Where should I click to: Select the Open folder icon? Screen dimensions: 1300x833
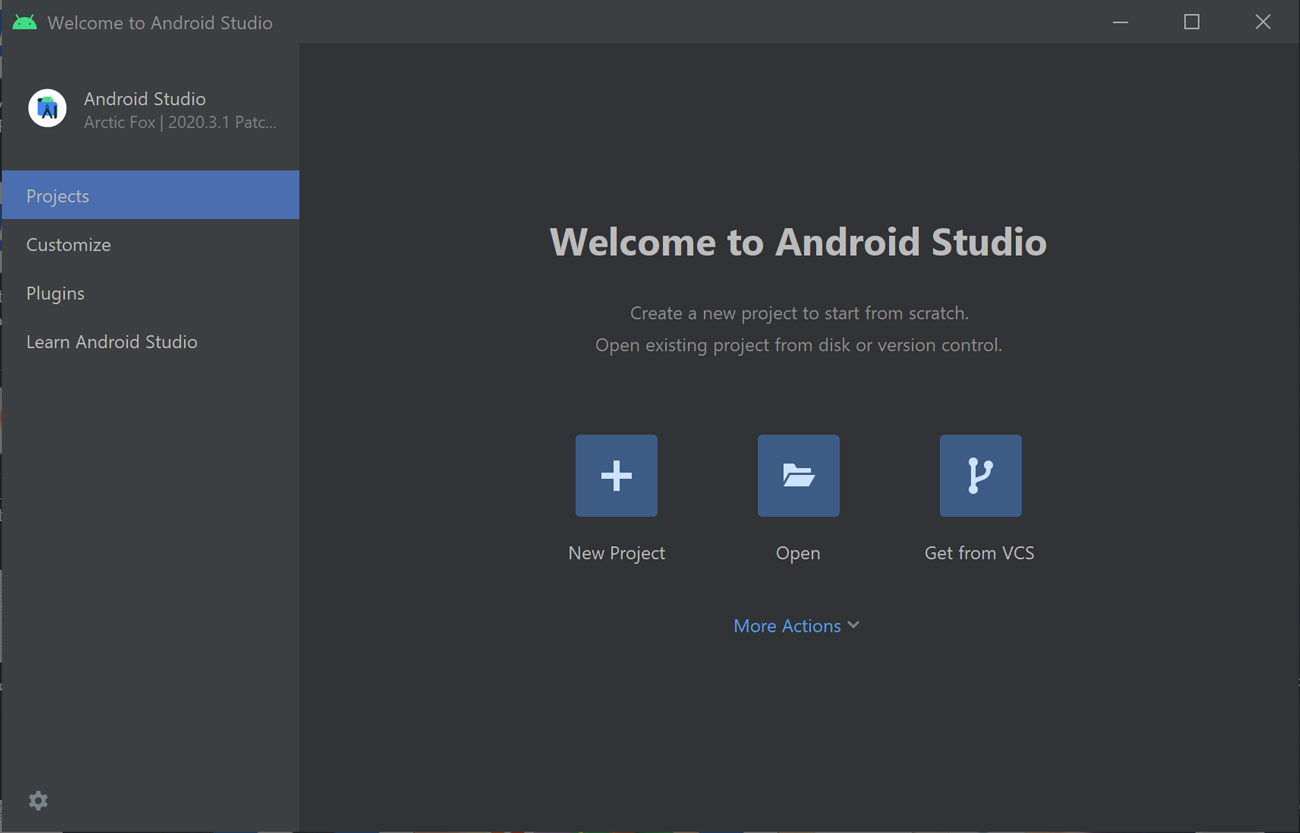point(798,475)
